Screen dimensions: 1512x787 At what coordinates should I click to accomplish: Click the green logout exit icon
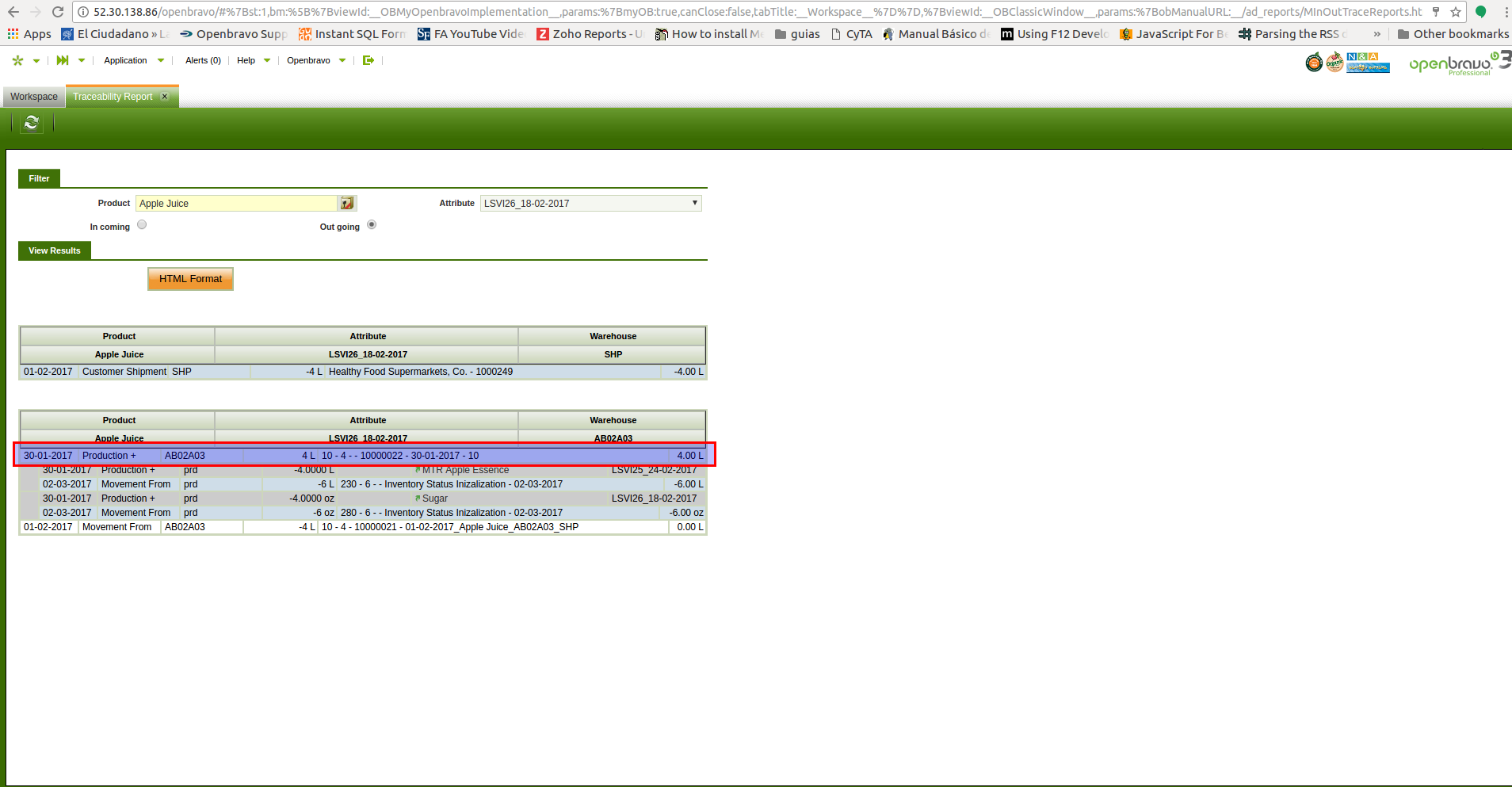coord(368,60)
